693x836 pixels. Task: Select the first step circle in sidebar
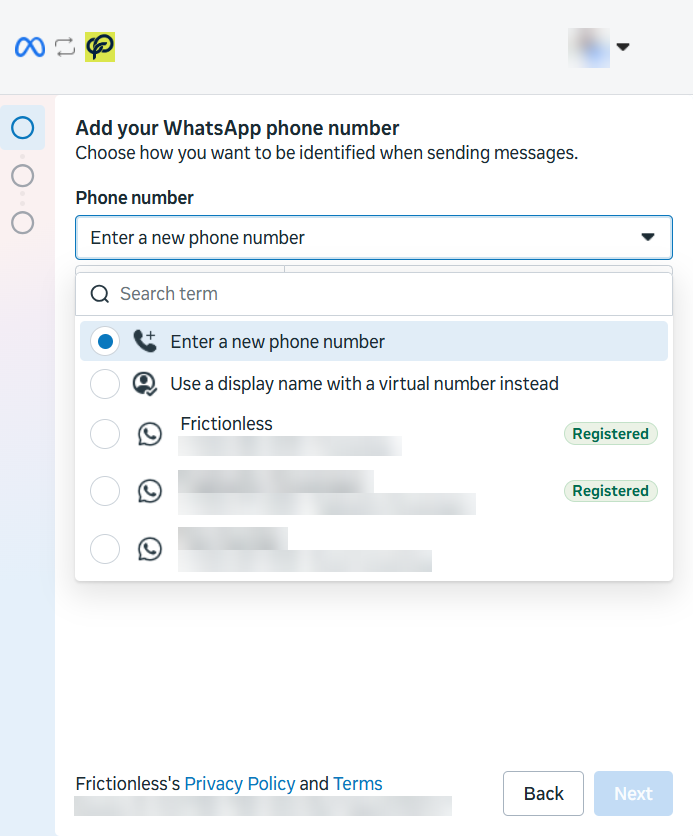[22, 128]
